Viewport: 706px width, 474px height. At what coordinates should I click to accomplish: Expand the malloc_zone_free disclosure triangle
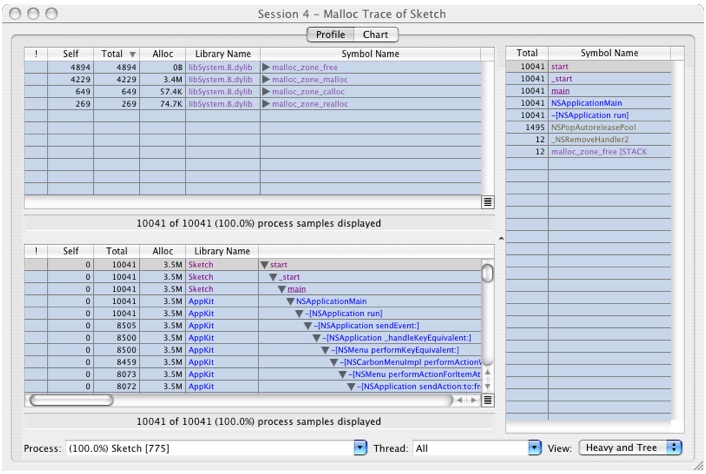click(266, 66)
